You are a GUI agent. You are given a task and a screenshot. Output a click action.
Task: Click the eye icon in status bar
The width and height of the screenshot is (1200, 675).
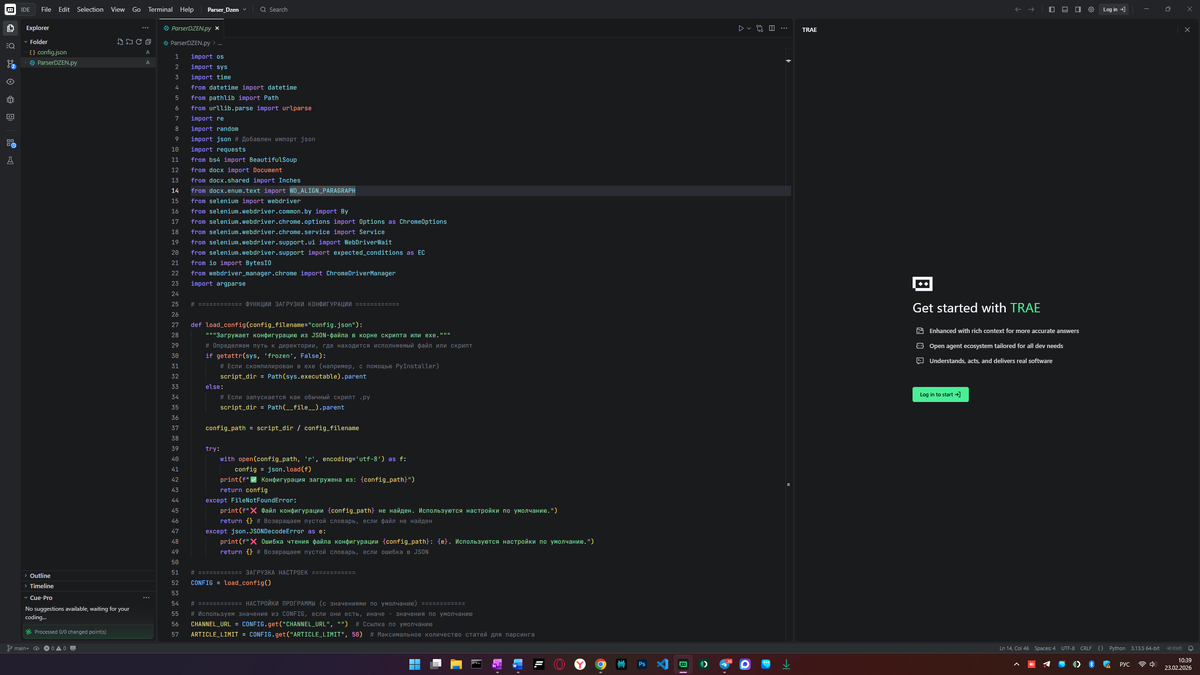[37, 648]
